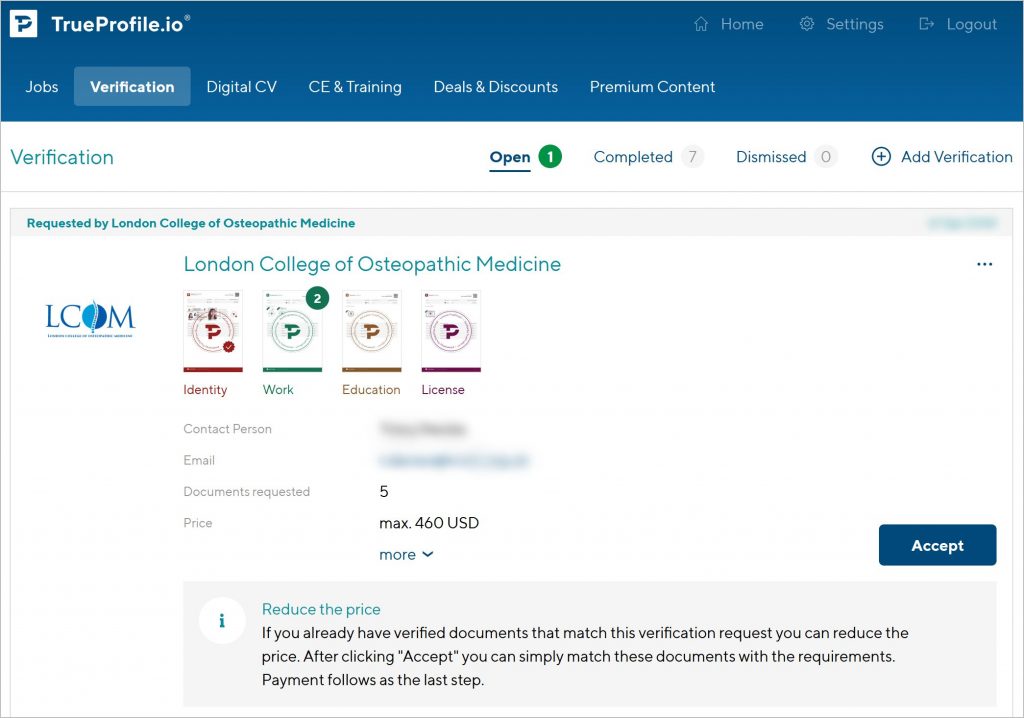The width and height of the screenshot is (1024, 718).
Task: Open the Identity document thumbnail
Action: 213,331
